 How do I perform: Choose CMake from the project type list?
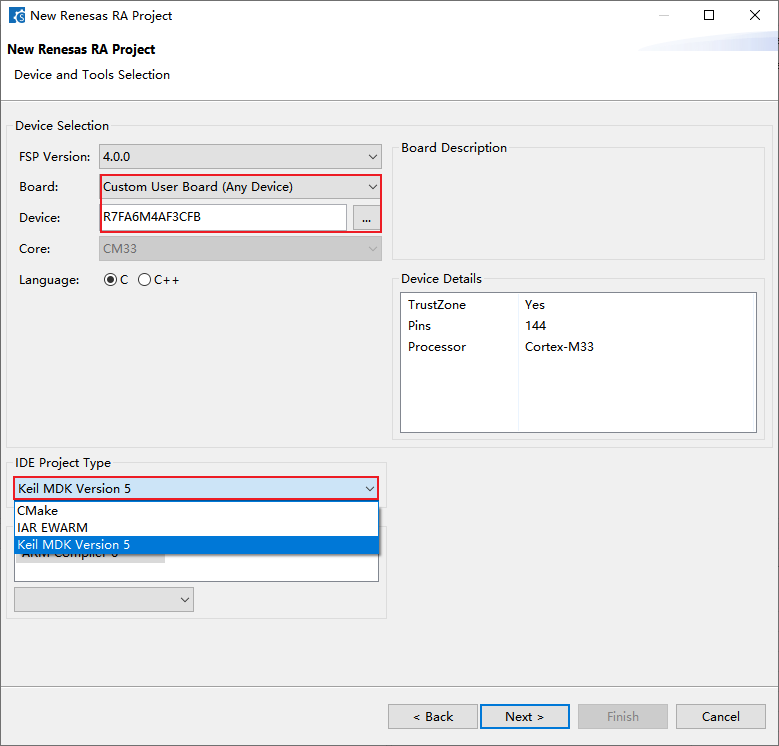click(196, 511)
